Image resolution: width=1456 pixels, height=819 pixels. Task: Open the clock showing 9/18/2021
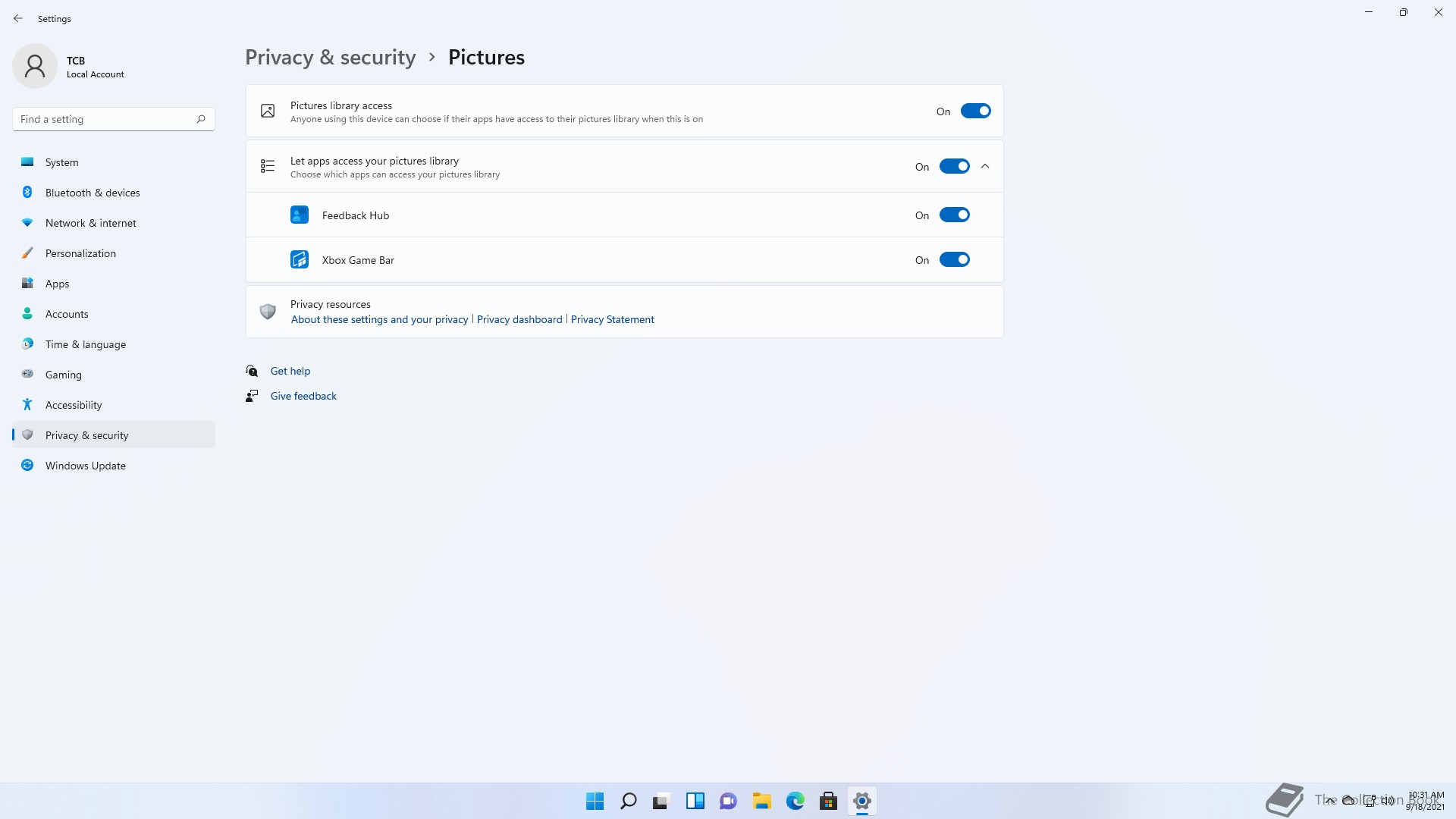(1426, 801)
